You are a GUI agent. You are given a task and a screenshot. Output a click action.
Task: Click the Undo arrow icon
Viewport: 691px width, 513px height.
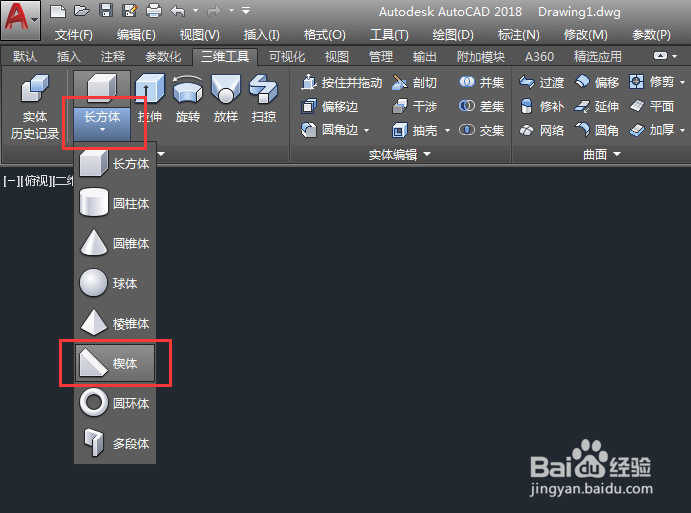click(x=178, y=11)
